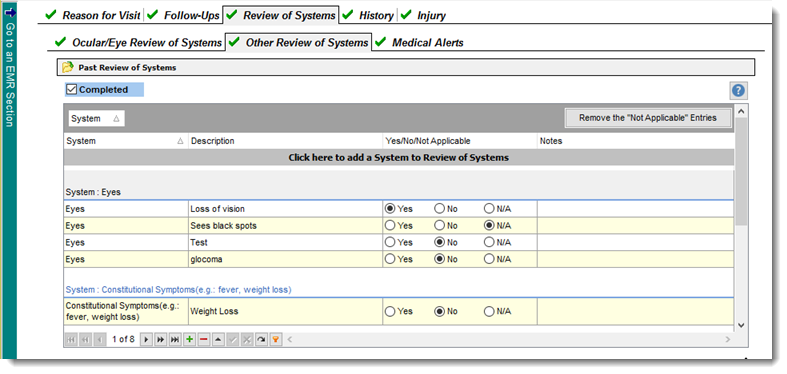Click Remove the "Not Applicable" Entries button
Image resolution: width=787 pixels, height=374 pixels.
coord(647,118)
